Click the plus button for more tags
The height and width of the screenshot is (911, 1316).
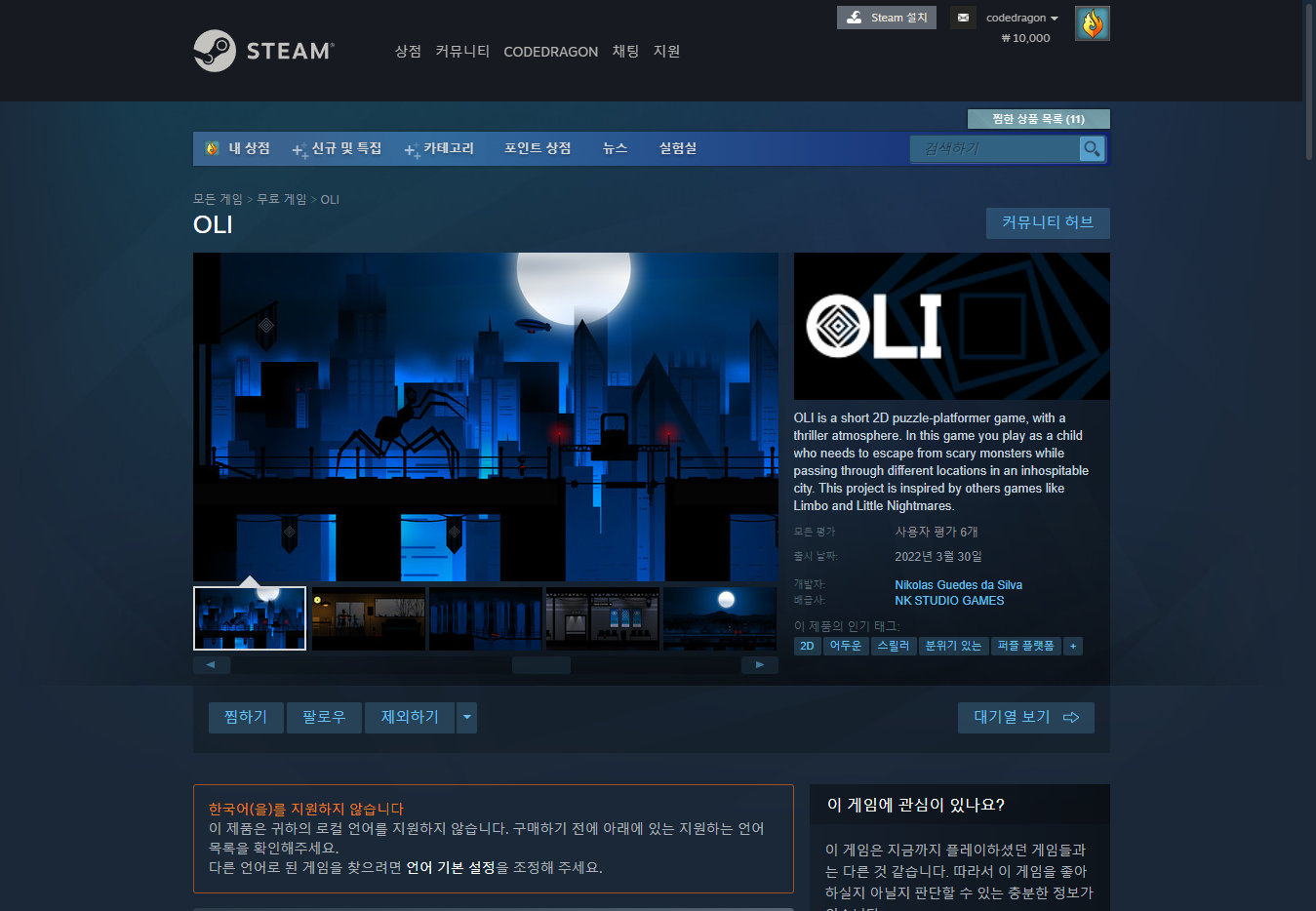click(x=1073, y=646)
